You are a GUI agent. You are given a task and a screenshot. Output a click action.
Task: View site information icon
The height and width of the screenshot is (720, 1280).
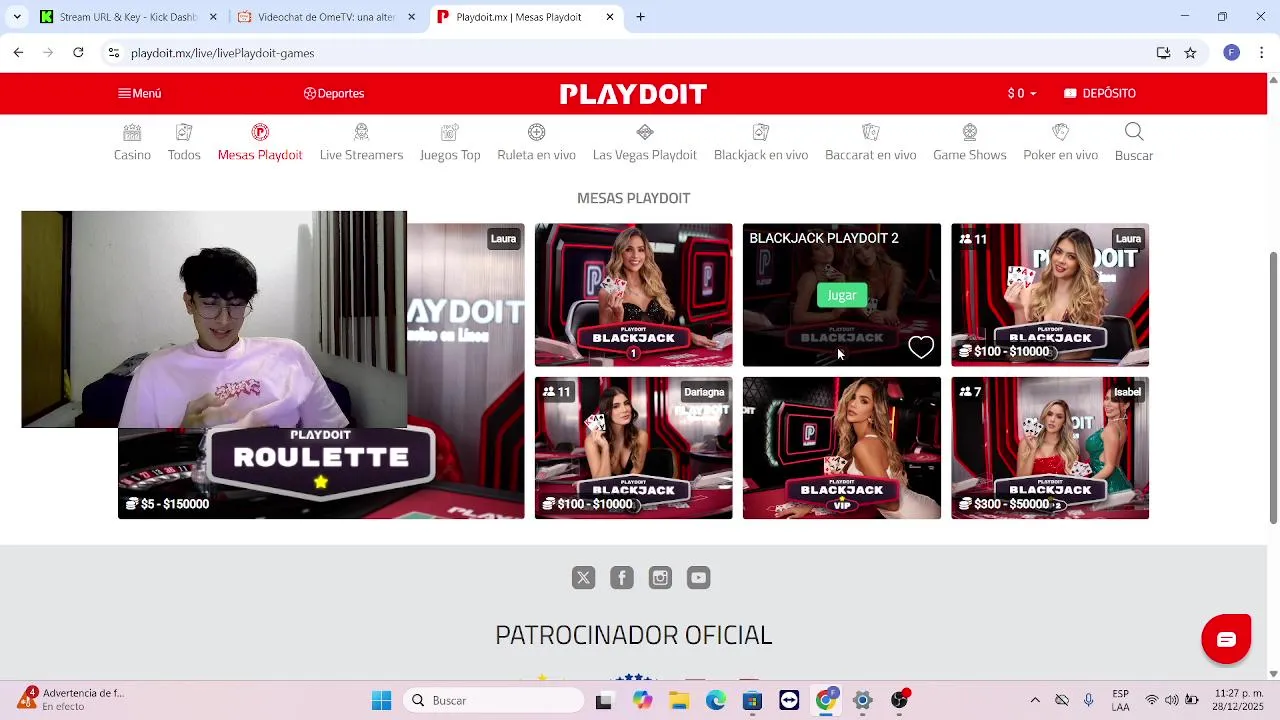point(114,53)
